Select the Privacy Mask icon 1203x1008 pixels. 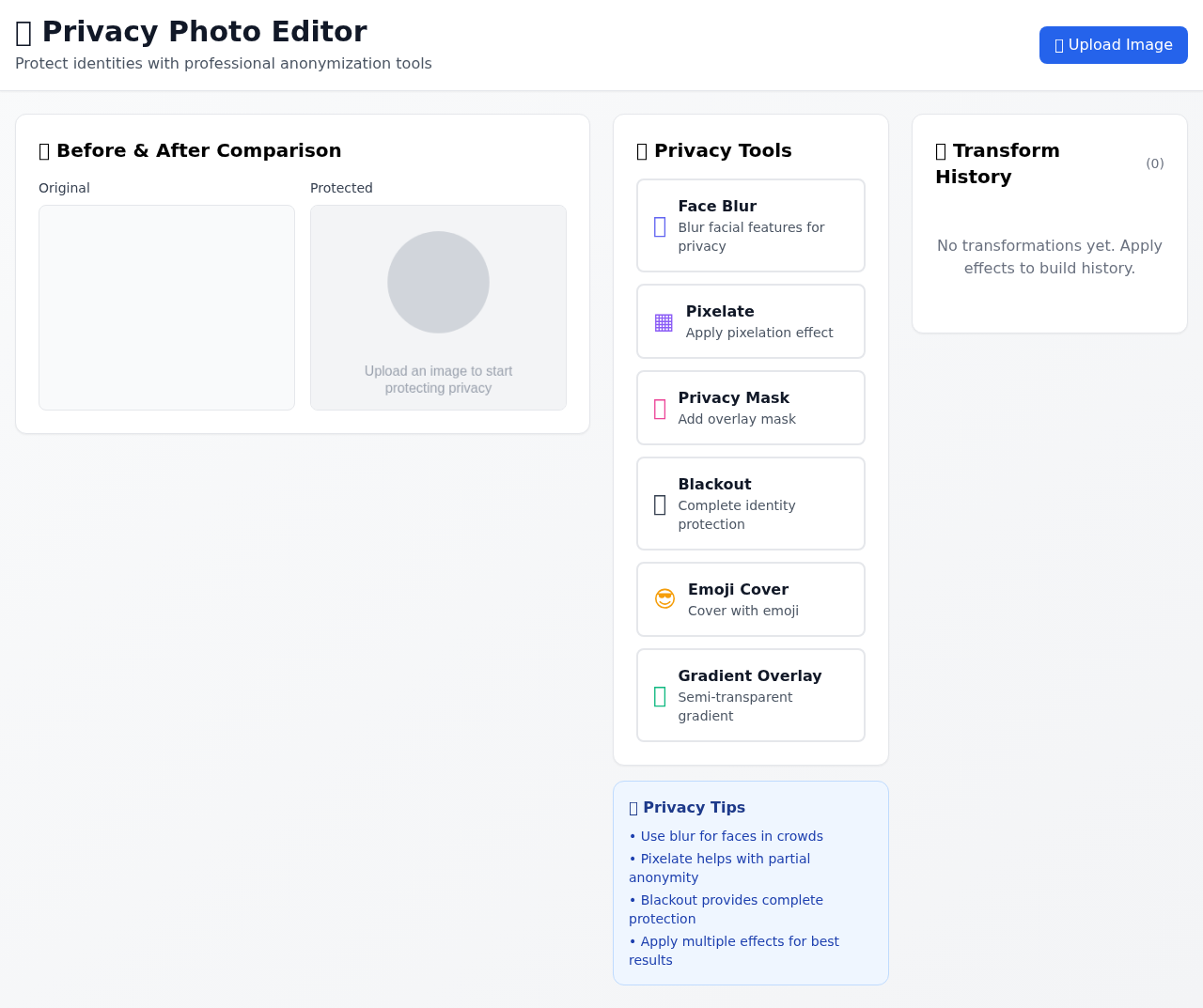point(662,408)
